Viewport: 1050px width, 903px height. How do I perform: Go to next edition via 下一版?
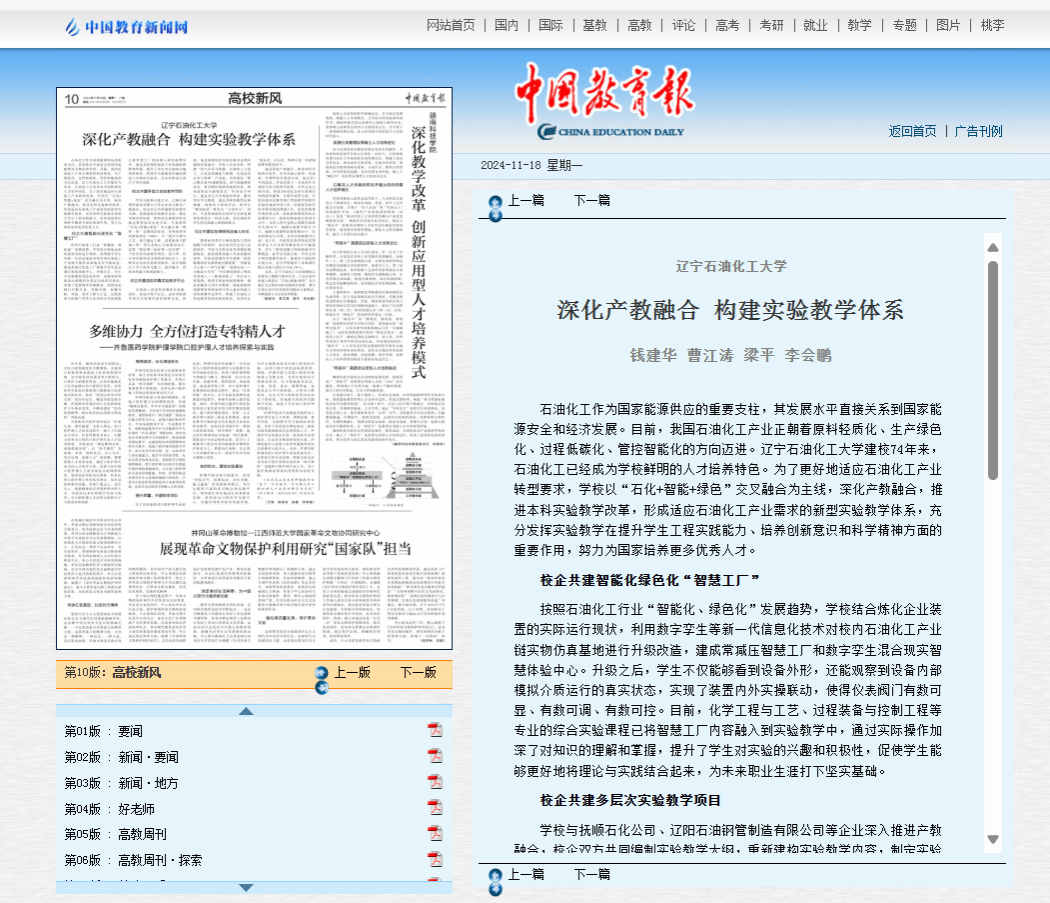[x=418, y=672]
